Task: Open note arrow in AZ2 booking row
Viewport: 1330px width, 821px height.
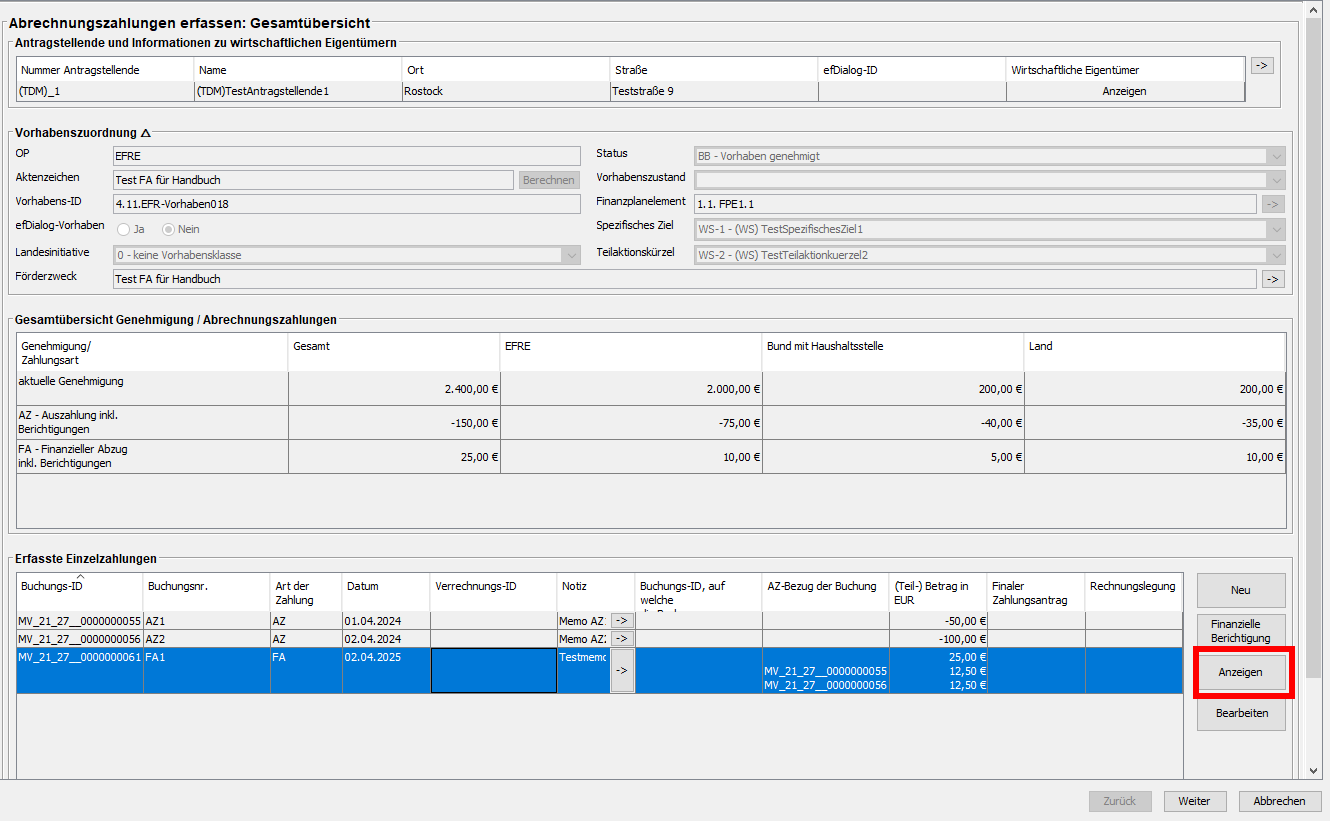Action: pos(622,639)
